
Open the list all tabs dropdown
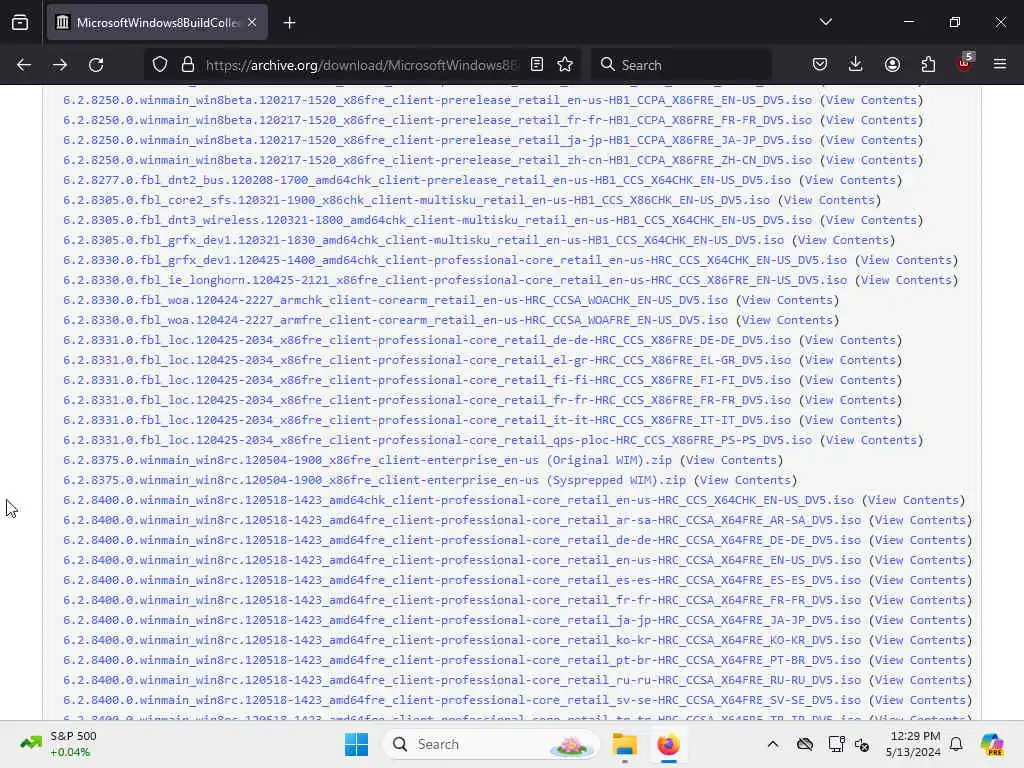(x=825, y=22)
